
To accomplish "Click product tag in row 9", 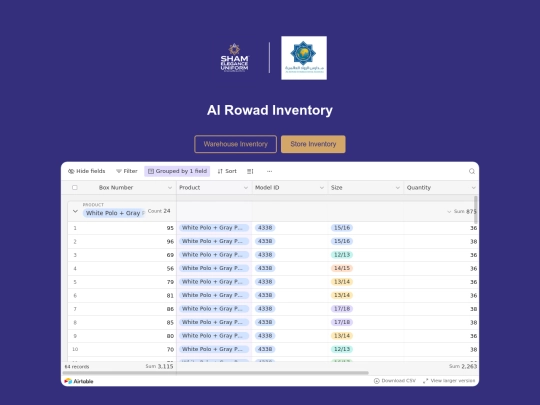I will pyautogui.click(x=214, y=336).
